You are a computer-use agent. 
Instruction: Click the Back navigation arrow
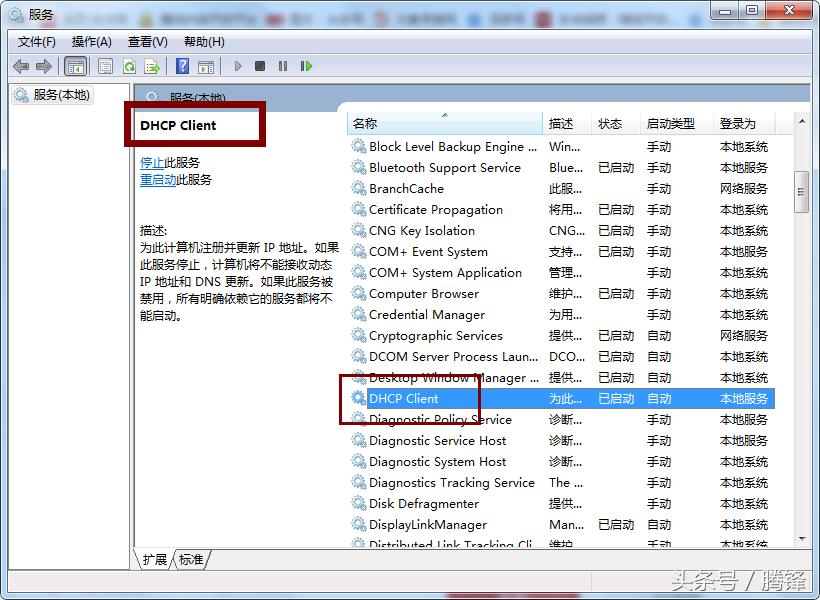click(x=23, y=66)
